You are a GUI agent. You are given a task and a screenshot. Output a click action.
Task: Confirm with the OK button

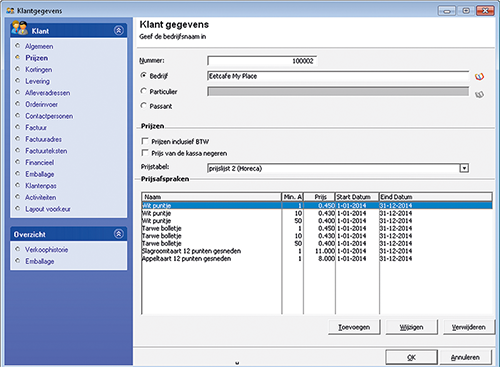(411, 357)
